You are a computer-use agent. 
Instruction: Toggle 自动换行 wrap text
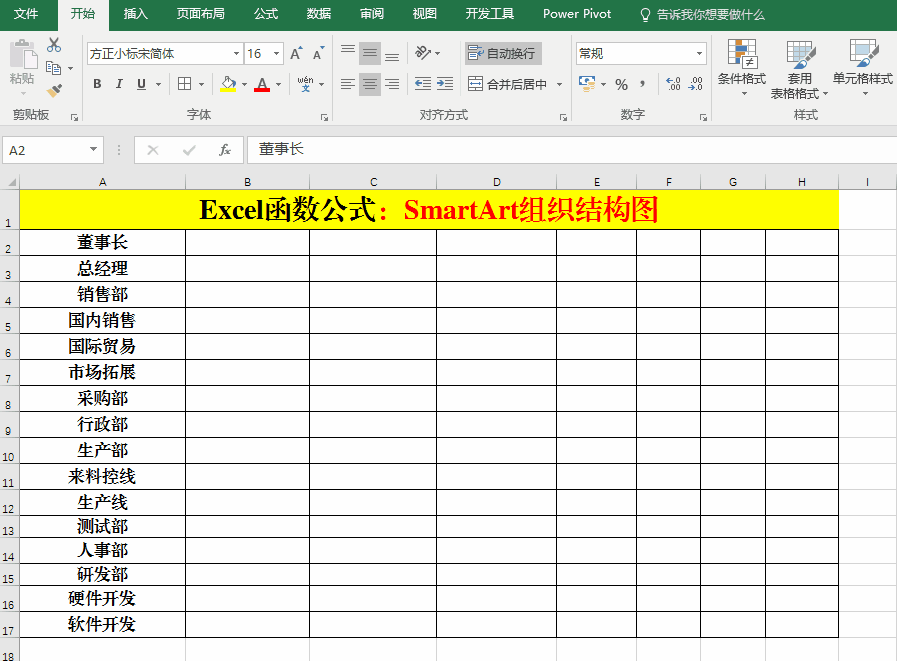pyautogui.click(x=503, y=54)
